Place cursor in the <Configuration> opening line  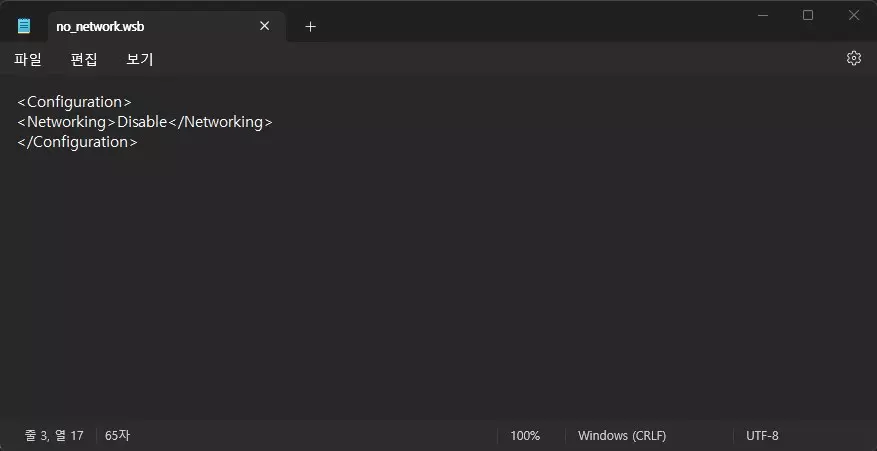coord(74,102)
